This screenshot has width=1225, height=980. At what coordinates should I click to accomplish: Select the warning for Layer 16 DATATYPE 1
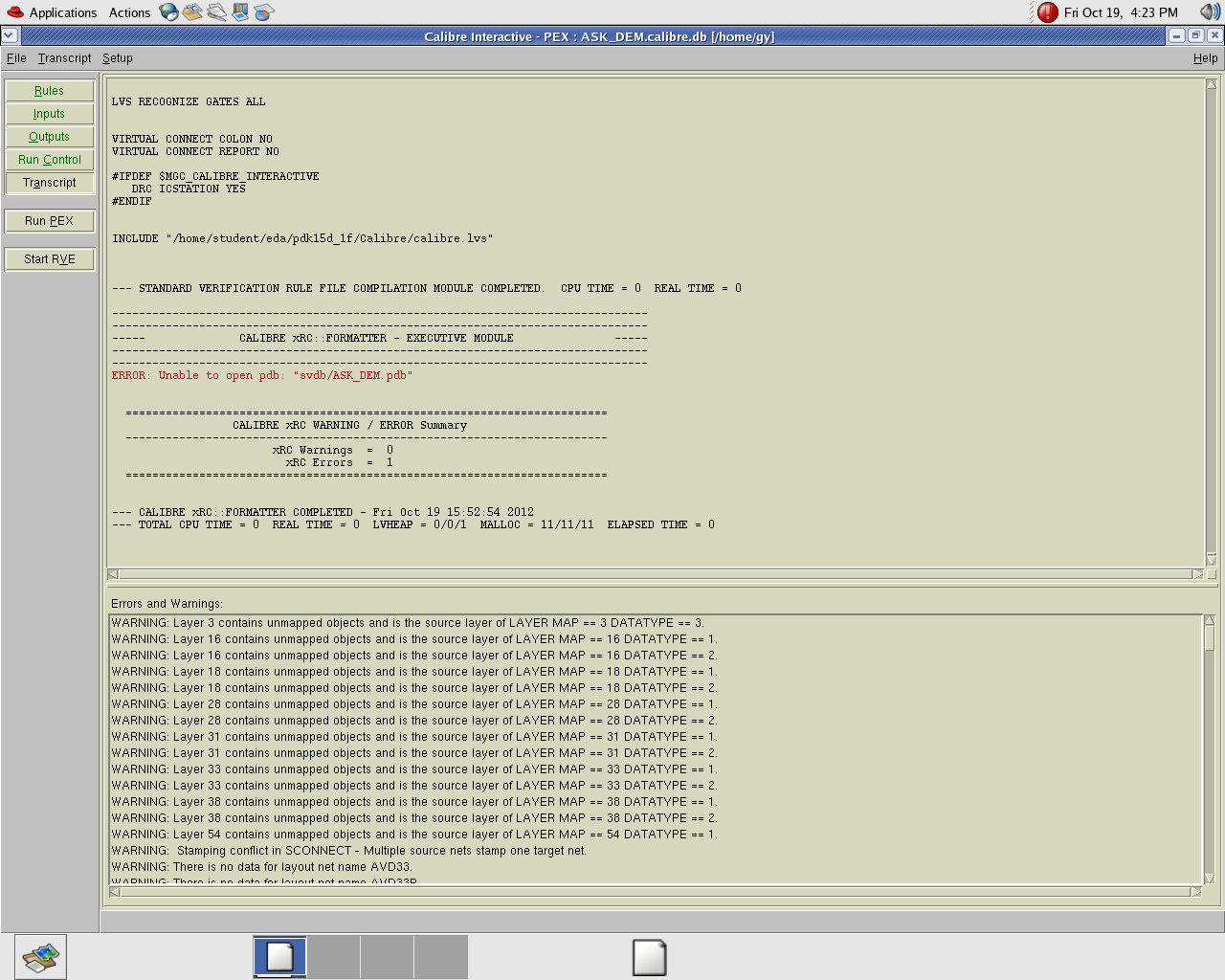tap(414, 639)
